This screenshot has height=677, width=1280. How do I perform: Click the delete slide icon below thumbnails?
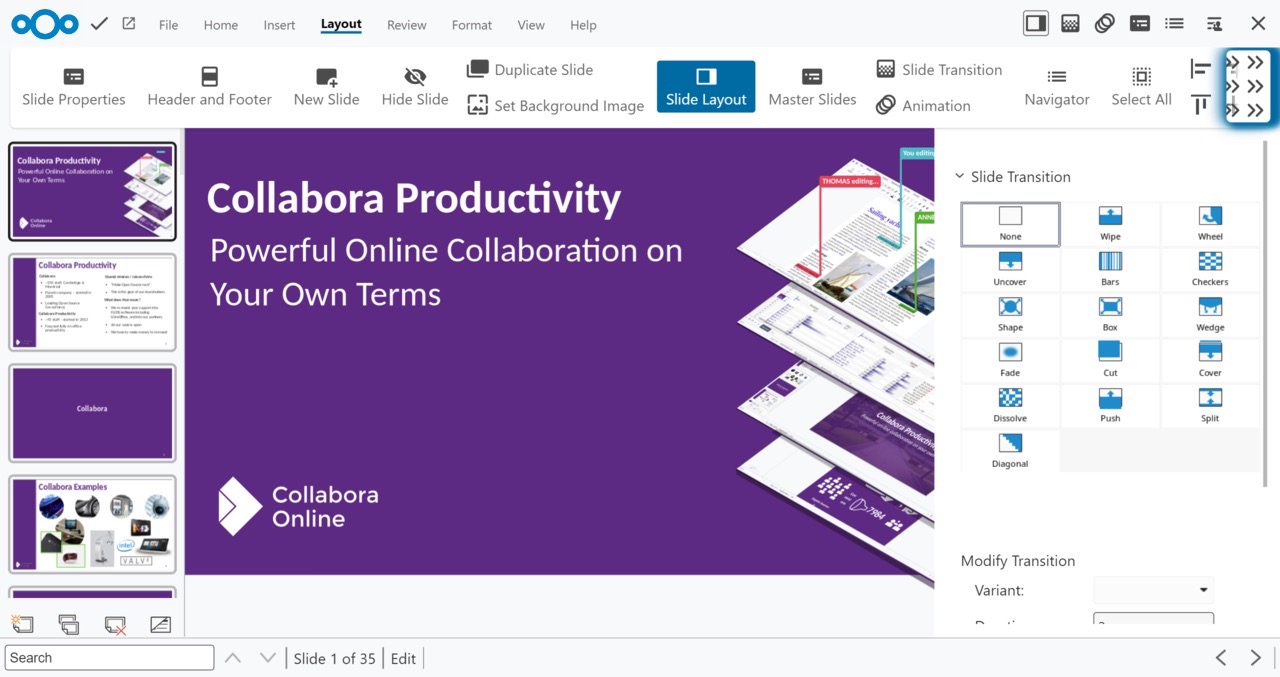pyautogui.click(x=115, y=625)
